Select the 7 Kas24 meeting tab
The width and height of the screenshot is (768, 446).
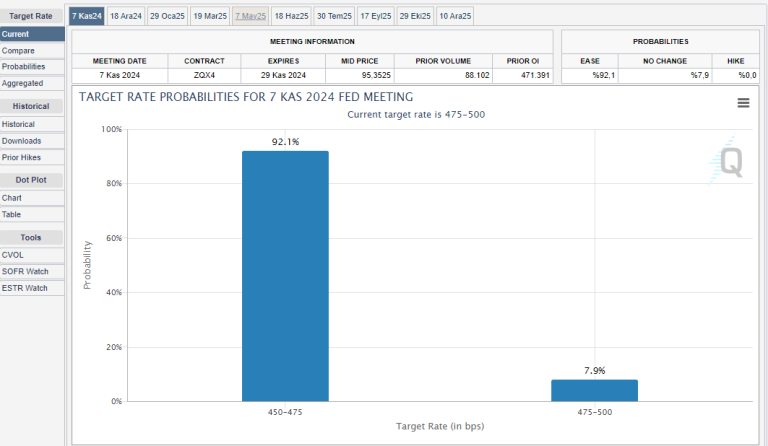tap(86, 16)
